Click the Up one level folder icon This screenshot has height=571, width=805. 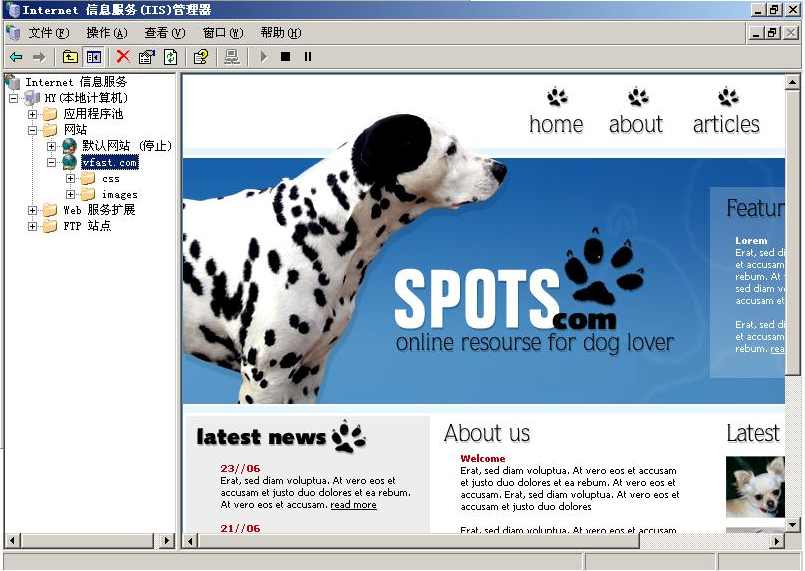70,57
